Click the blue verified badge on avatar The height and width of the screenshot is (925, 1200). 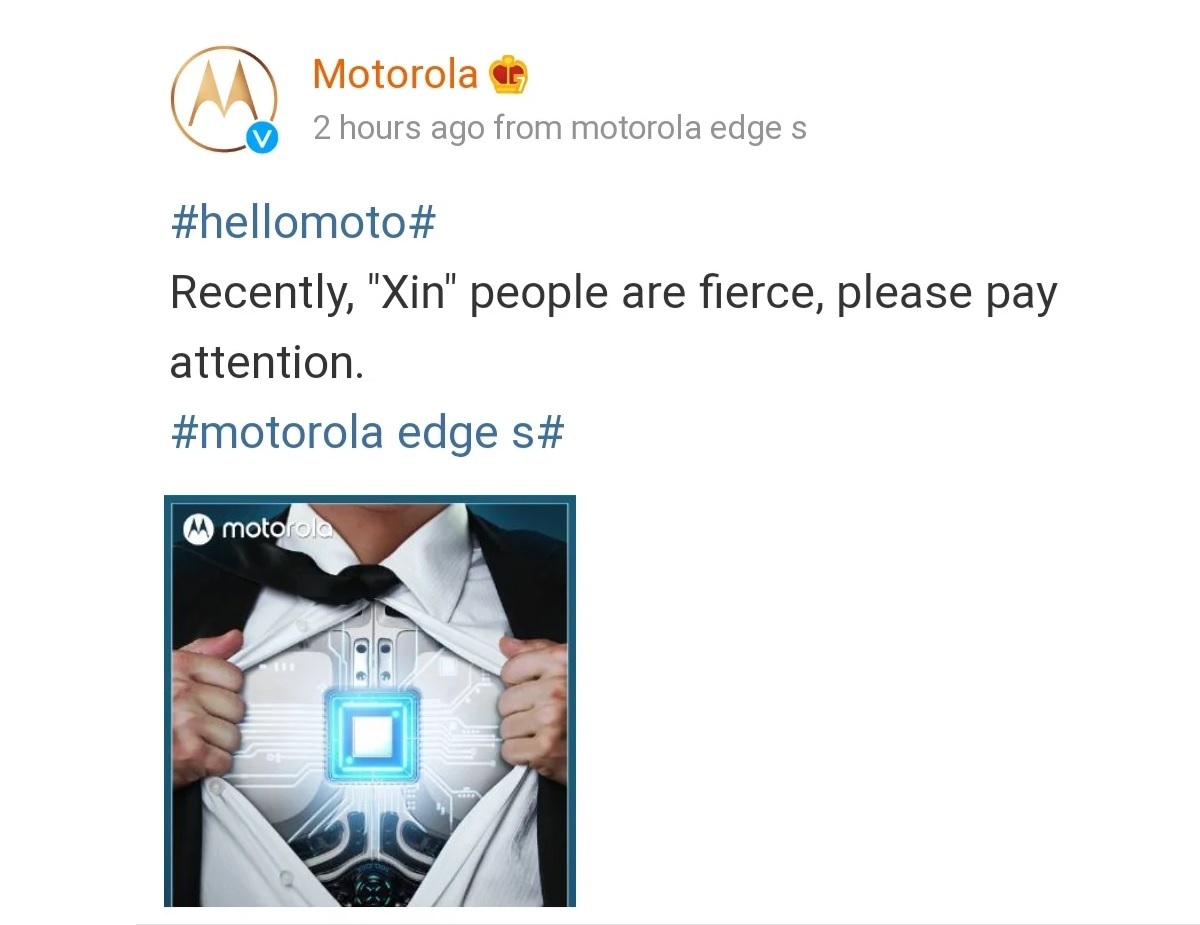point(262,138)
